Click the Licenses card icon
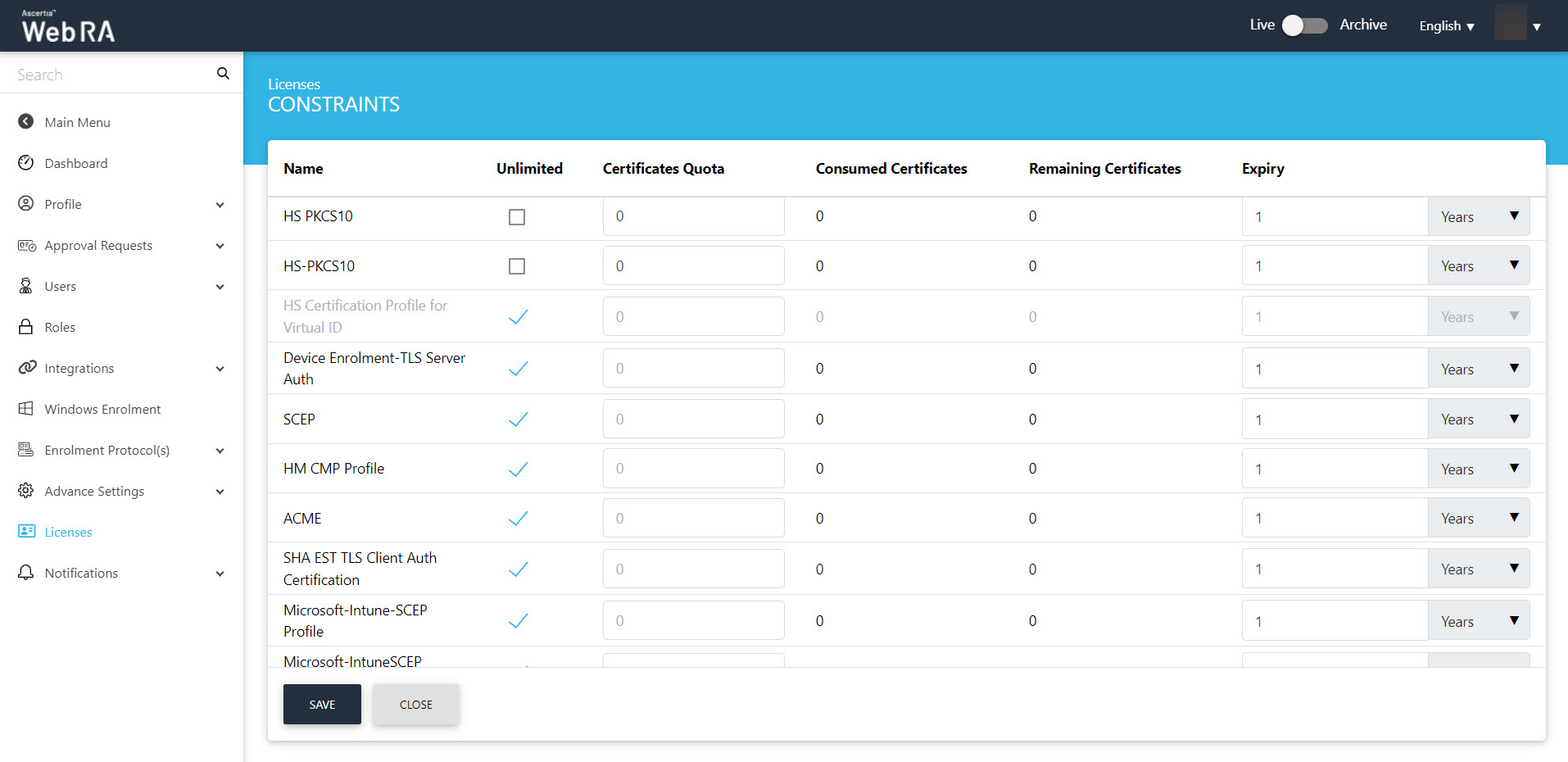Viewport: 1568px width, 762px height. (x=26, y=532)
